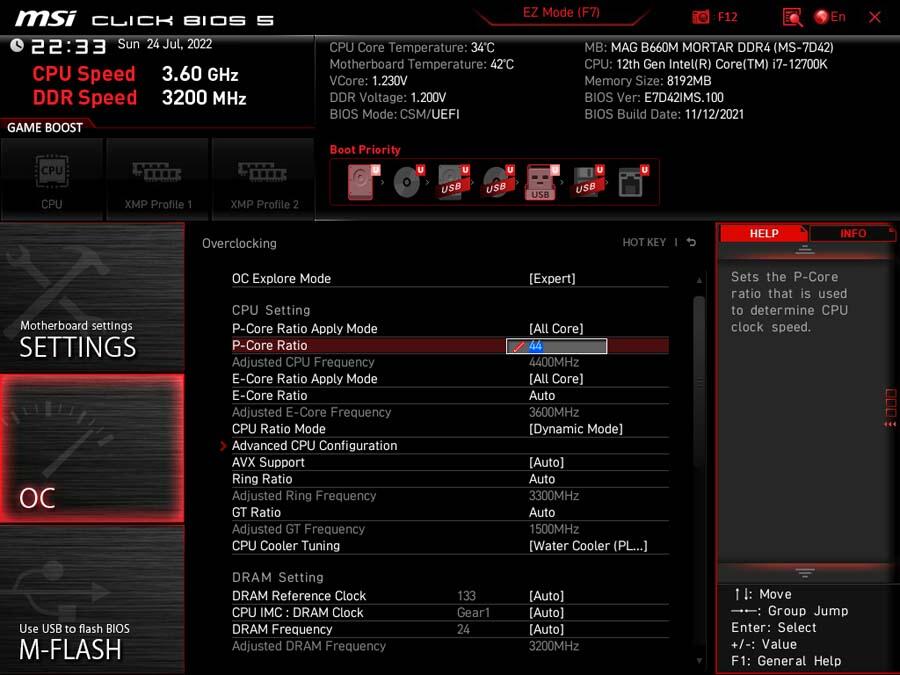Click the Gear1 value in IMC row
The height and width of the screenshot is (675, 900).
(474, 612)
